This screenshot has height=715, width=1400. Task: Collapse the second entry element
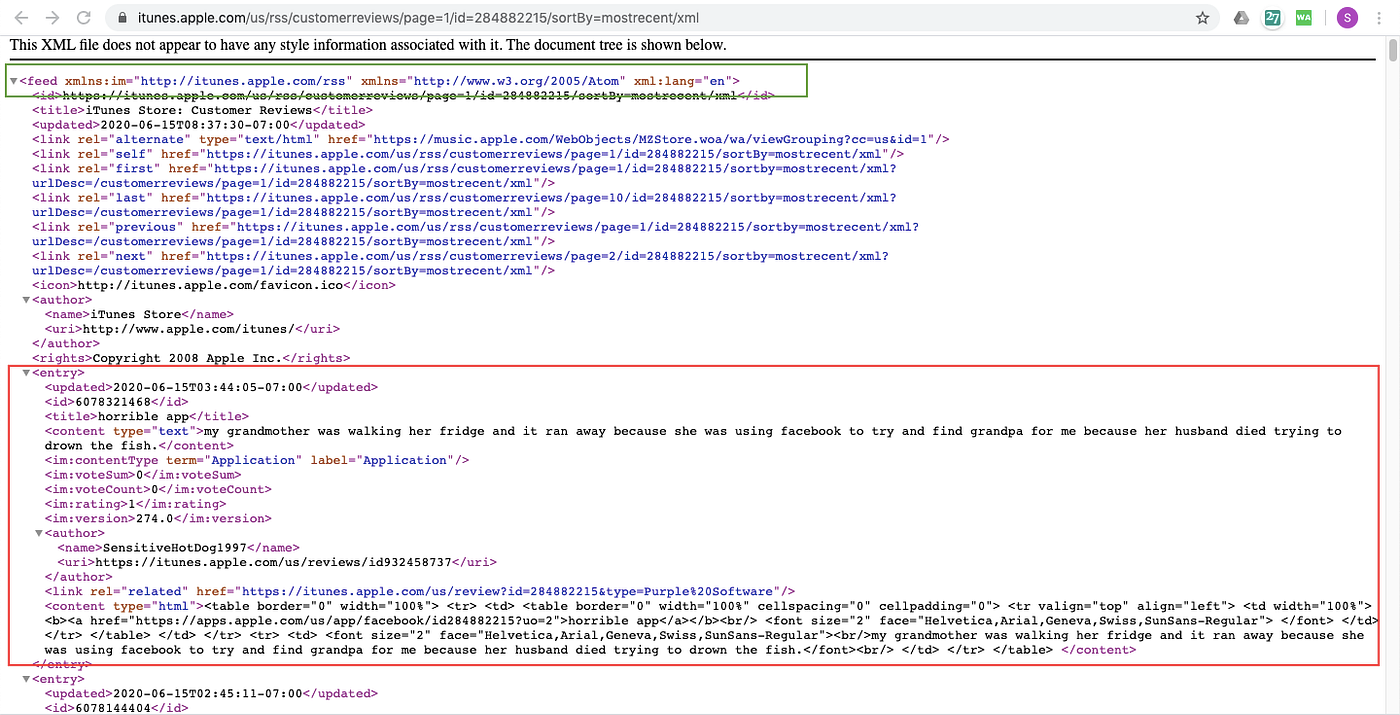[25, 678]
